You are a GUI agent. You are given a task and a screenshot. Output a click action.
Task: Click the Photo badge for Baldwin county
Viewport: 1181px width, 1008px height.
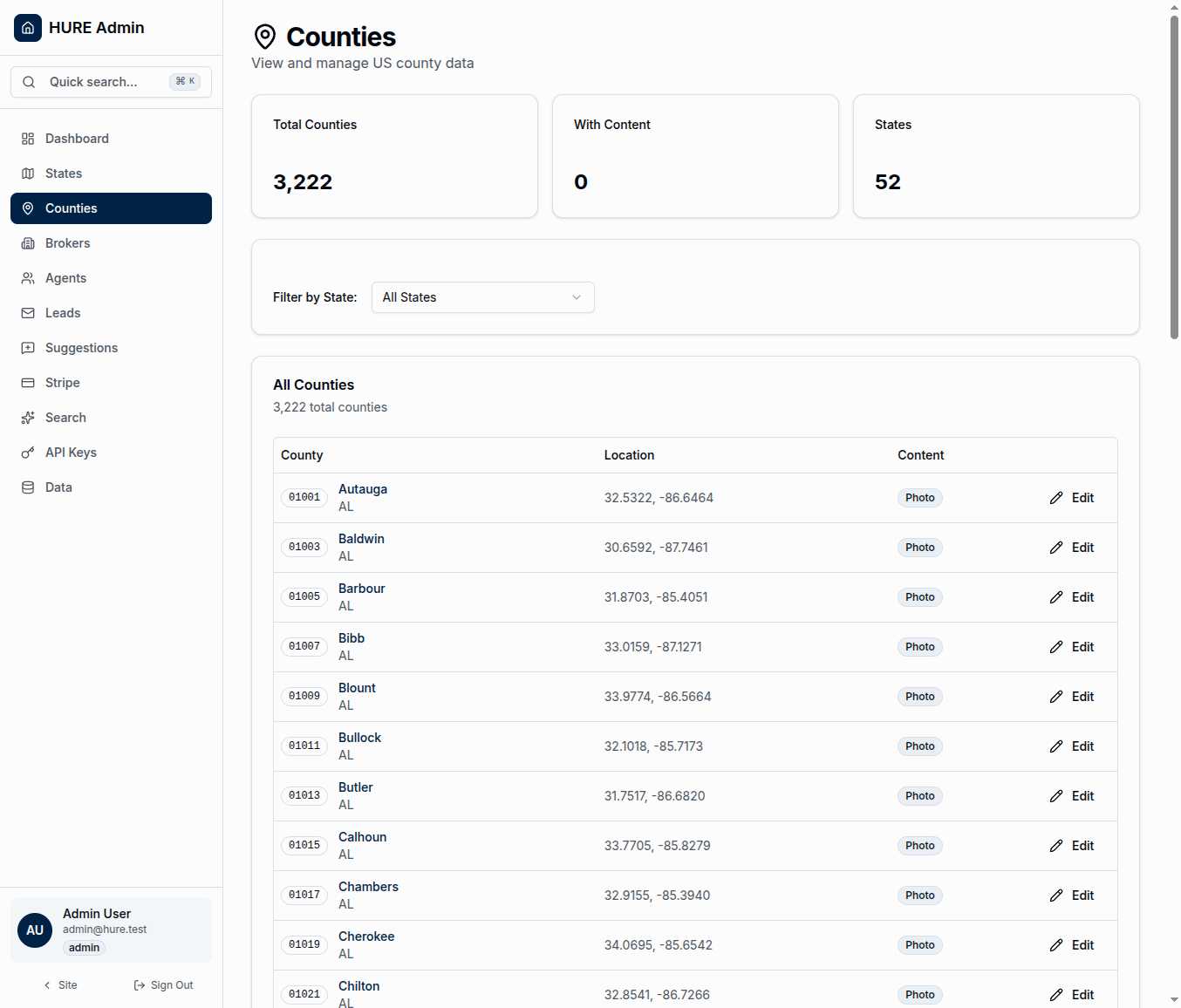(919, 548)
